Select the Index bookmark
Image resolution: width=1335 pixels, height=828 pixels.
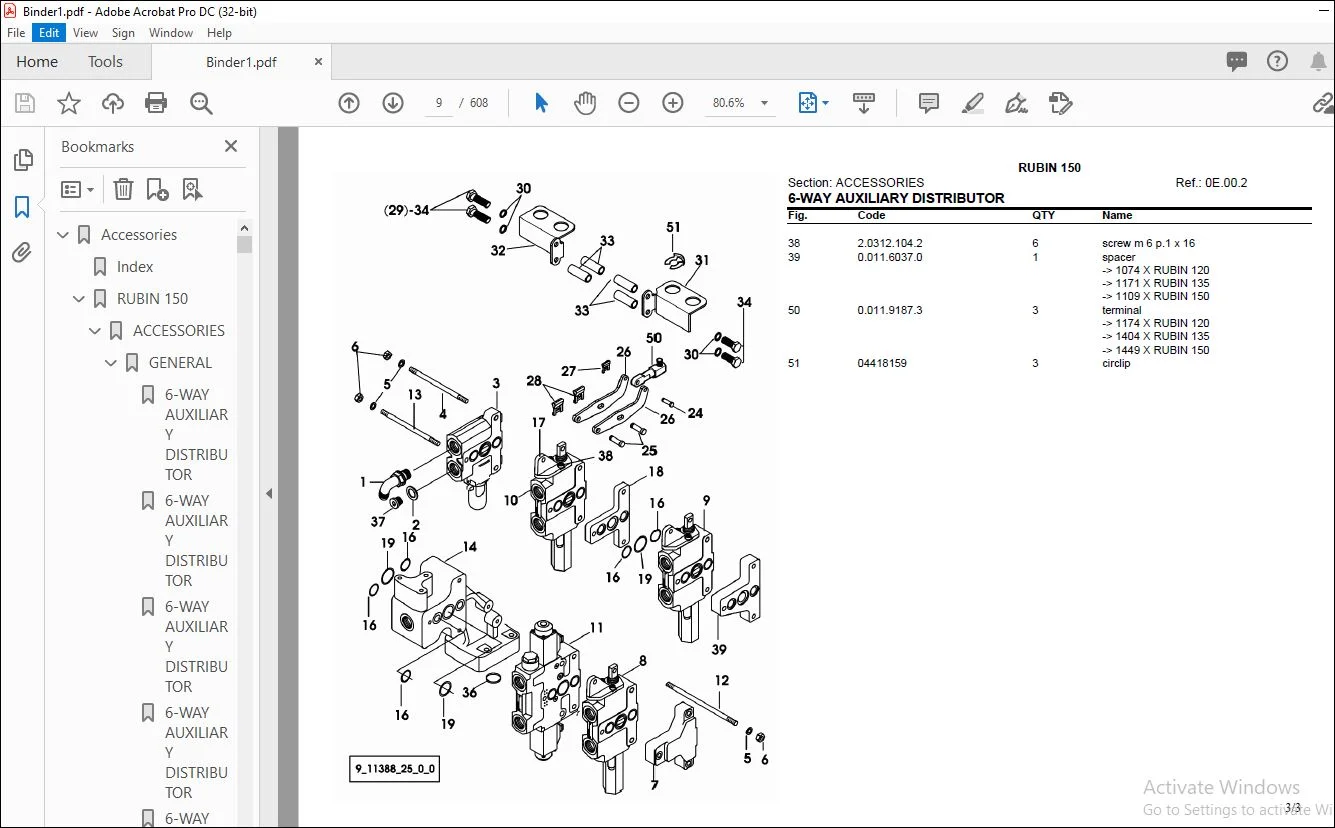[x=135, y=267]
